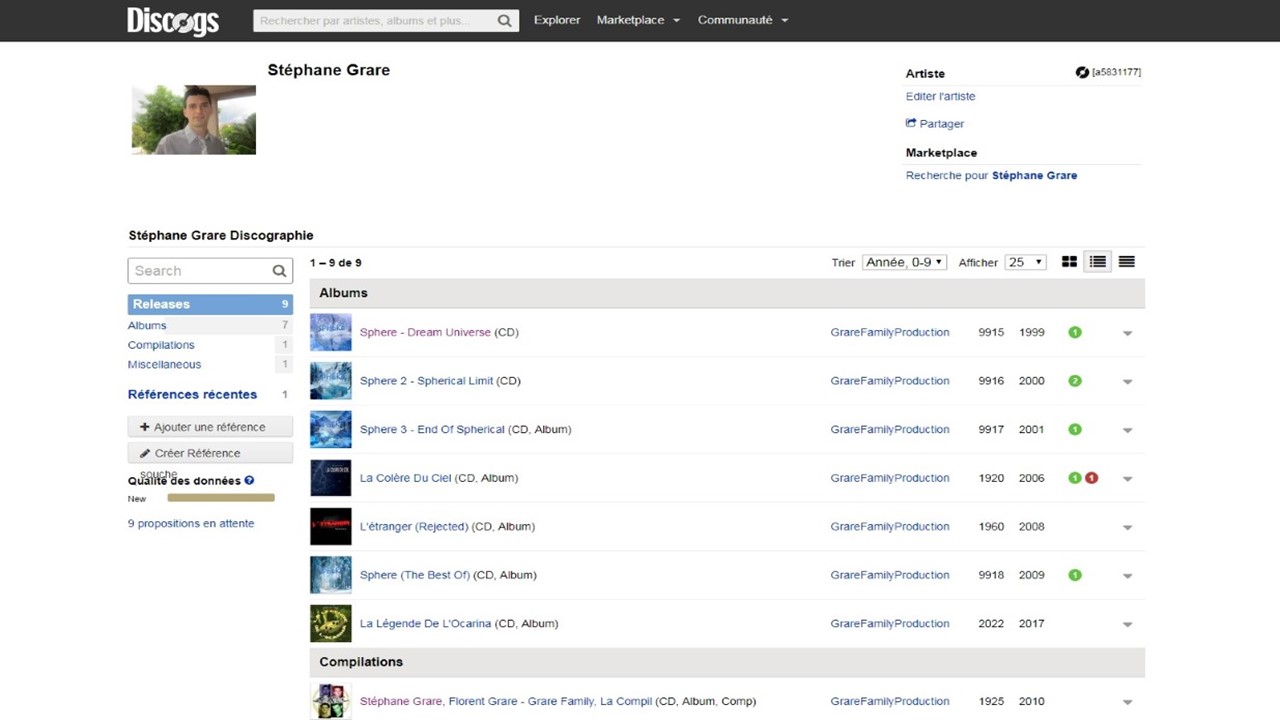Open the Marketplace dropdown menu in navbar
1280x720 pixels.
638,20
